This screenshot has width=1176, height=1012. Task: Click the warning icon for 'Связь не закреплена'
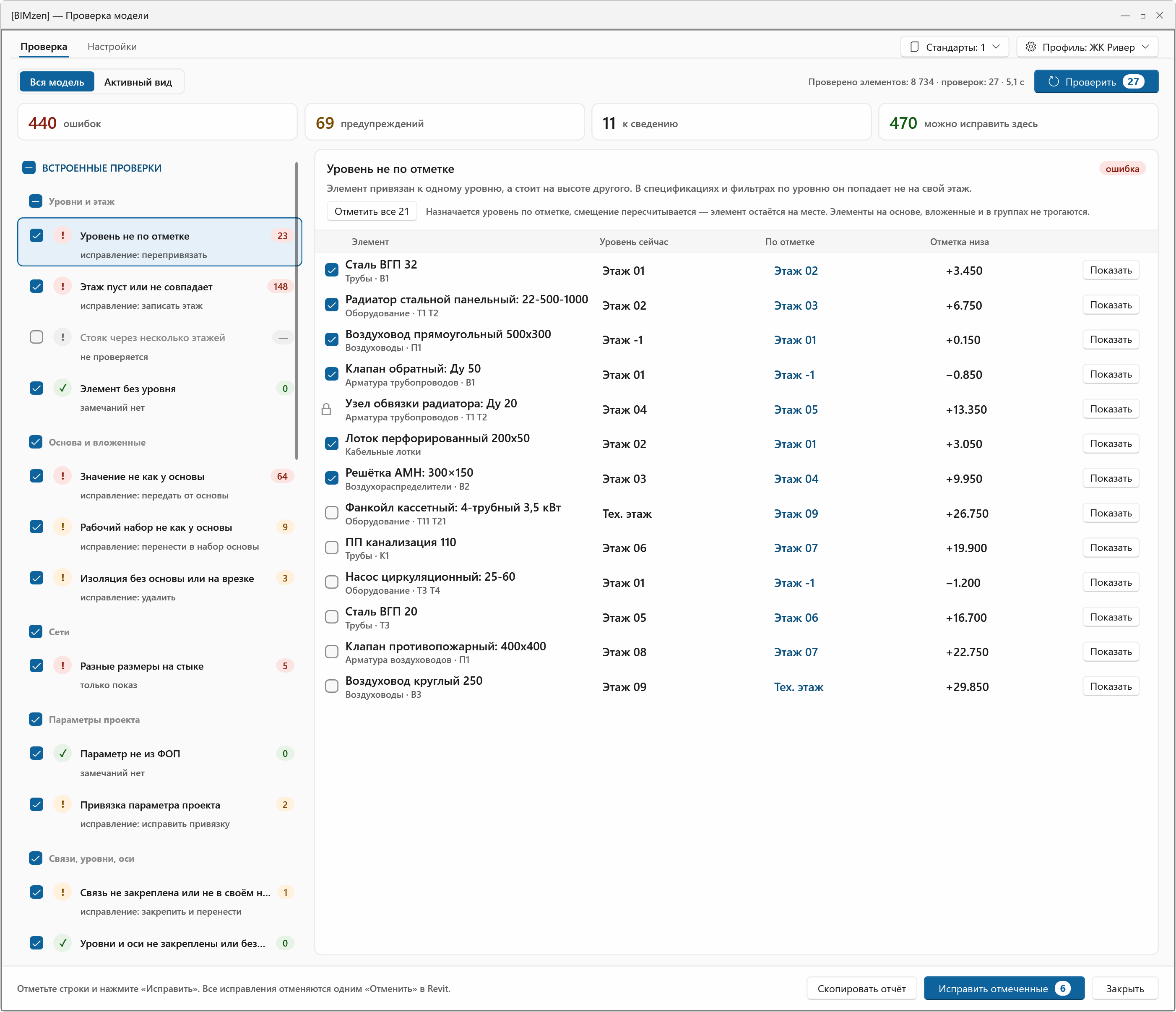click(62, 892)
